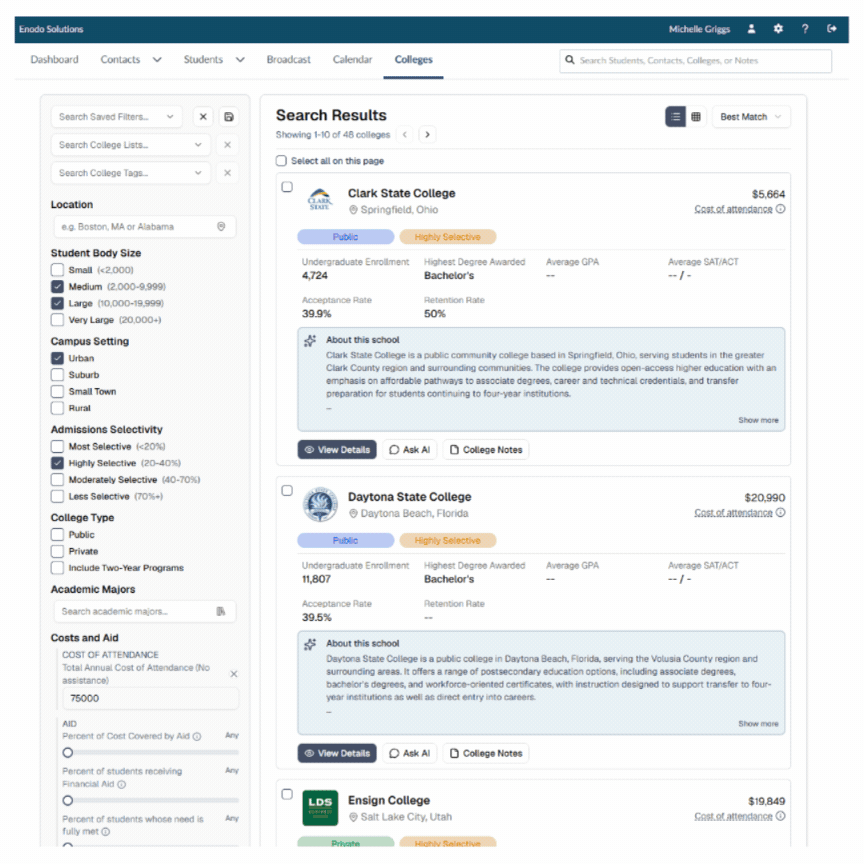This screenshot has width=864, height=864.
Task: Check Moderately Selective admissions filter
Action: tap(57, 479)
